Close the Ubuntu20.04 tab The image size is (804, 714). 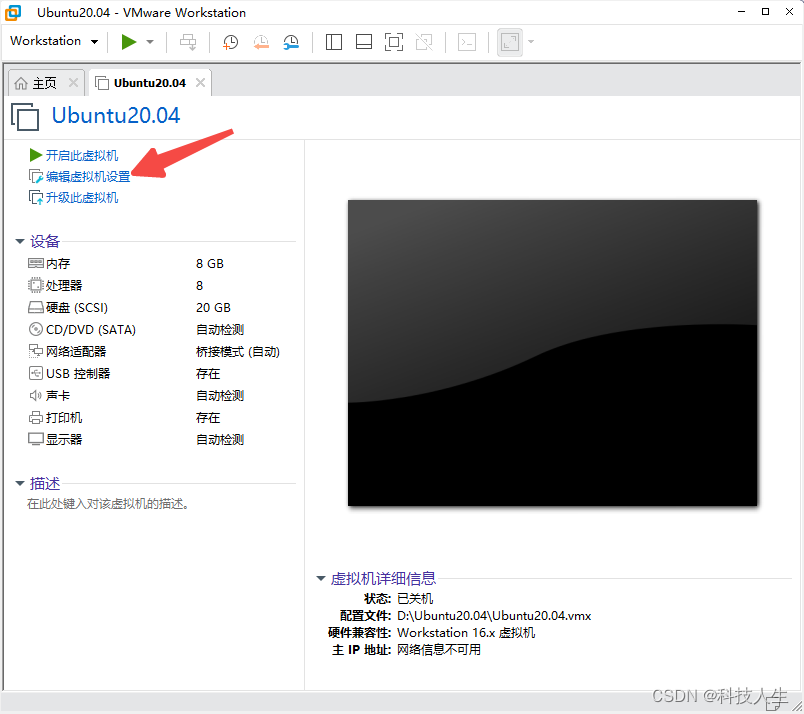(200, 83)
